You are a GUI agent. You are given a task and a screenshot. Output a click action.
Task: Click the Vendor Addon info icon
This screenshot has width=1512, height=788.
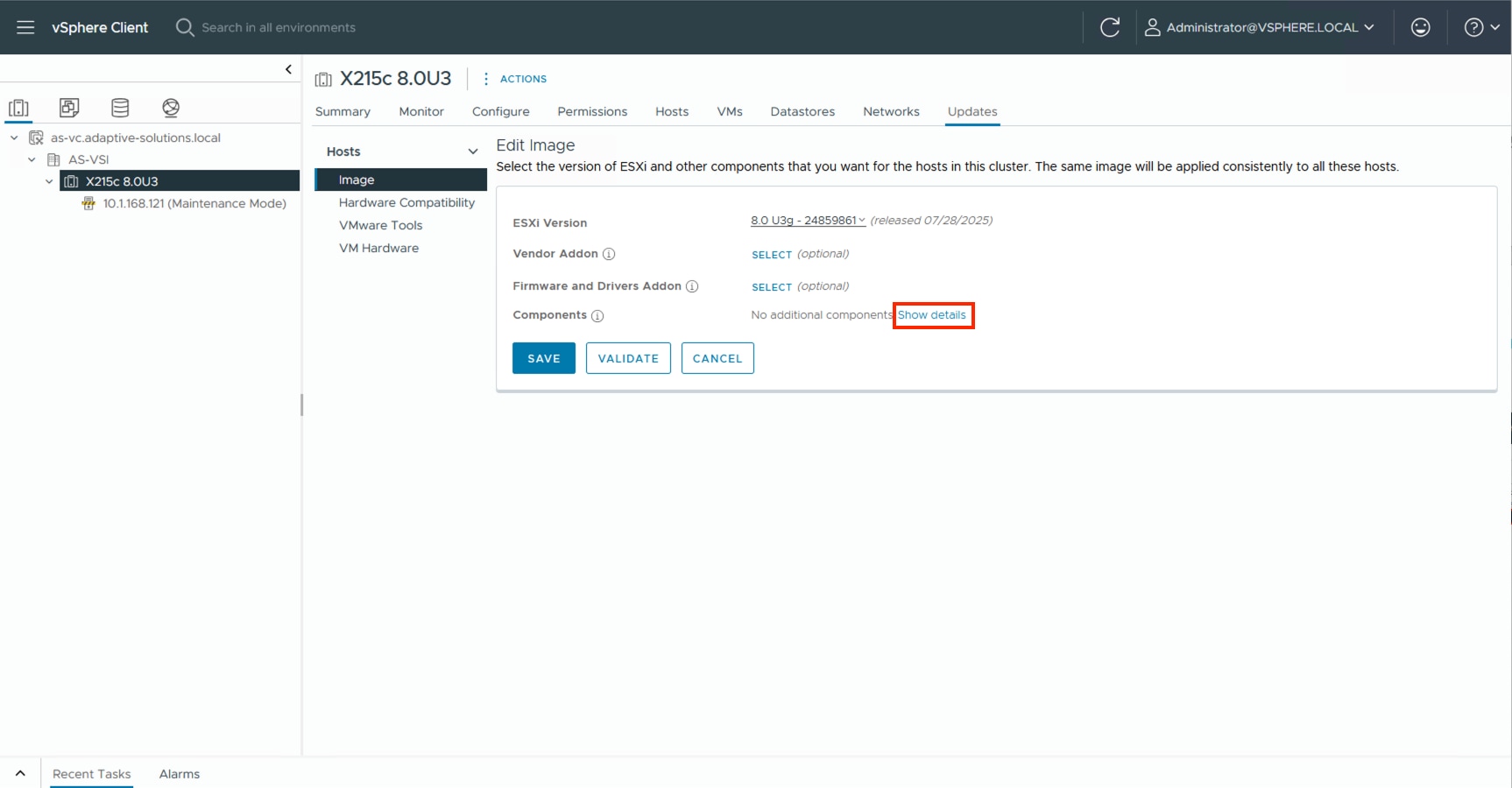tap(609, 254)
